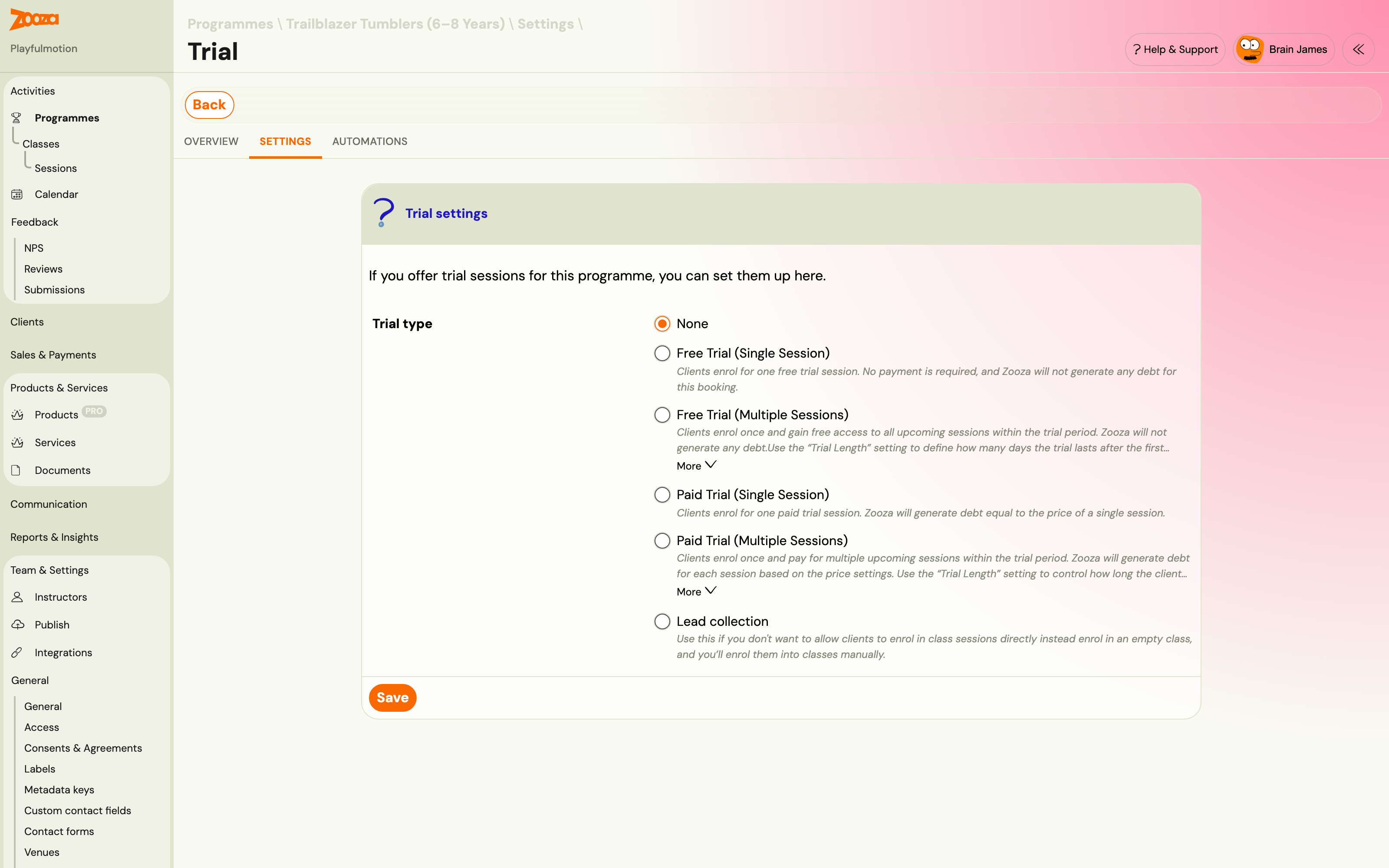Image resolution: width=1389 pixels, height=868 pixels.
Task: Click the Documents page icon
Action: tap(16, 470)
